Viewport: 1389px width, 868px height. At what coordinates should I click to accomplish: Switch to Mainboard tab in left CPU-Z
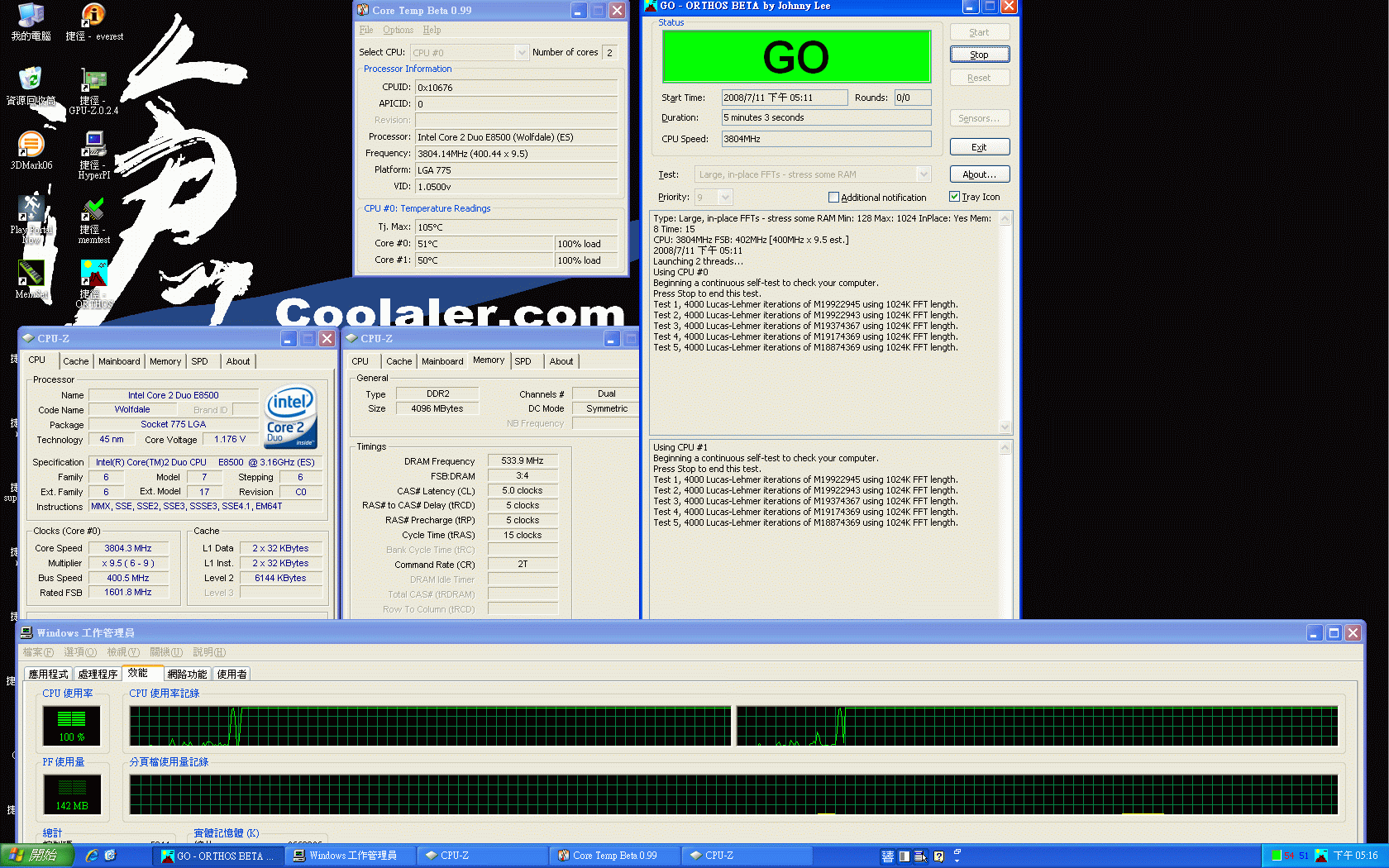point(119,361)
